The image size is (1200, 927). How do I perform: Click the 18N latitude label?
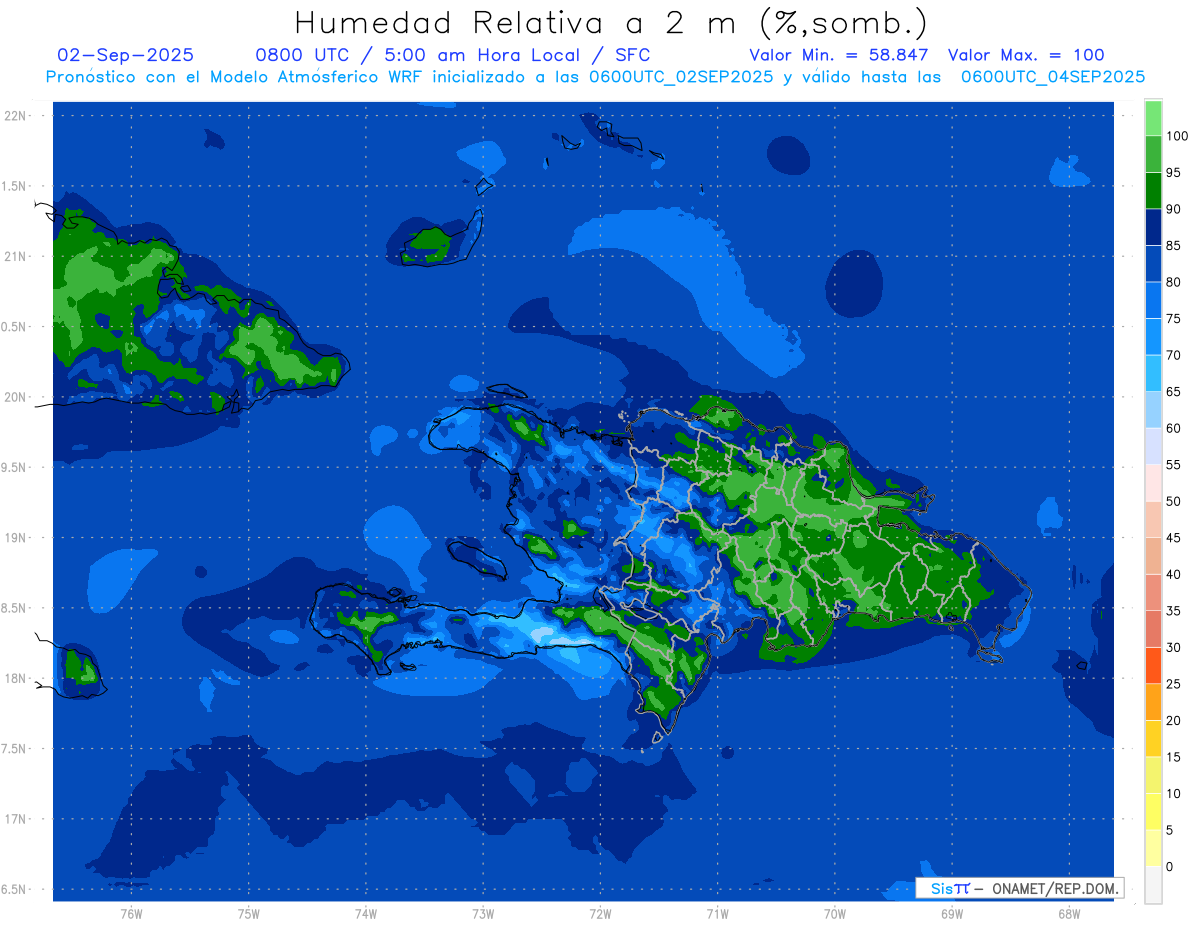pos(16,678)
